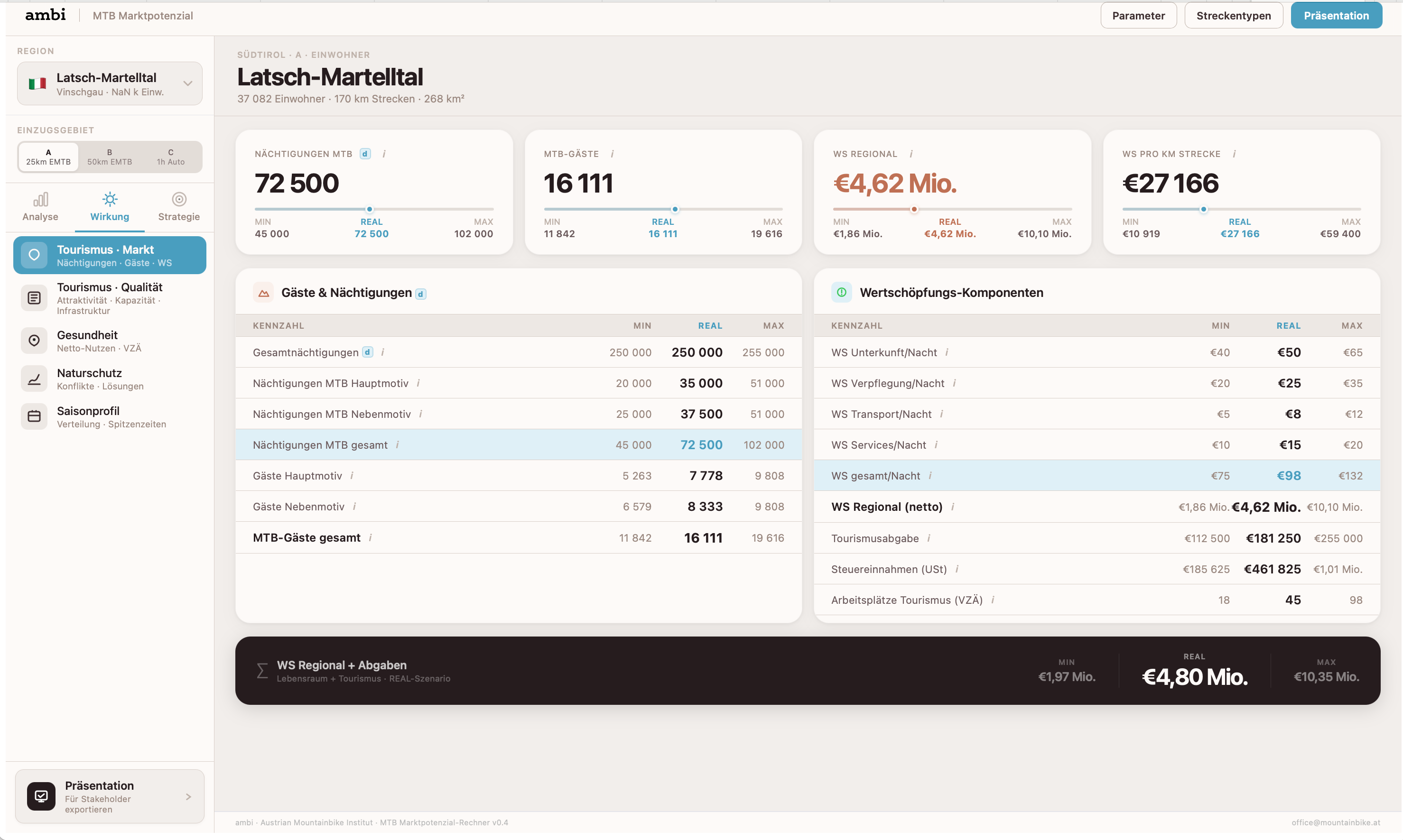
Task: Click the 'd' badge beside Nächtigungen MTB
Action: pyautogui.click(x=365, y=154)
